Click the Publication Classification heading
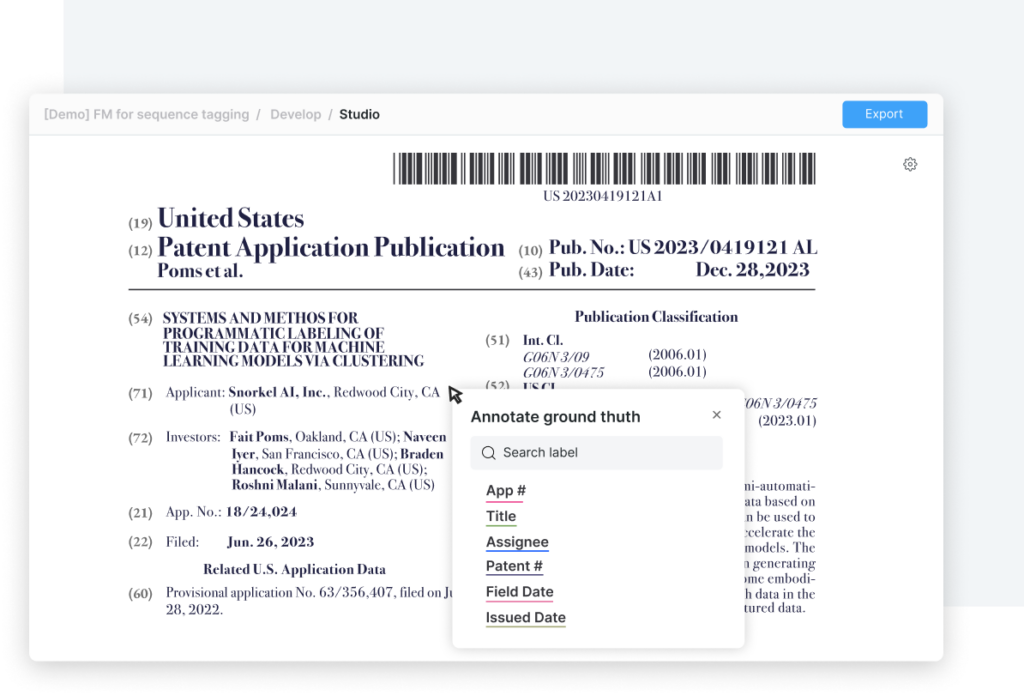This screenshot has width=1024, height=696. coord(656,317)
